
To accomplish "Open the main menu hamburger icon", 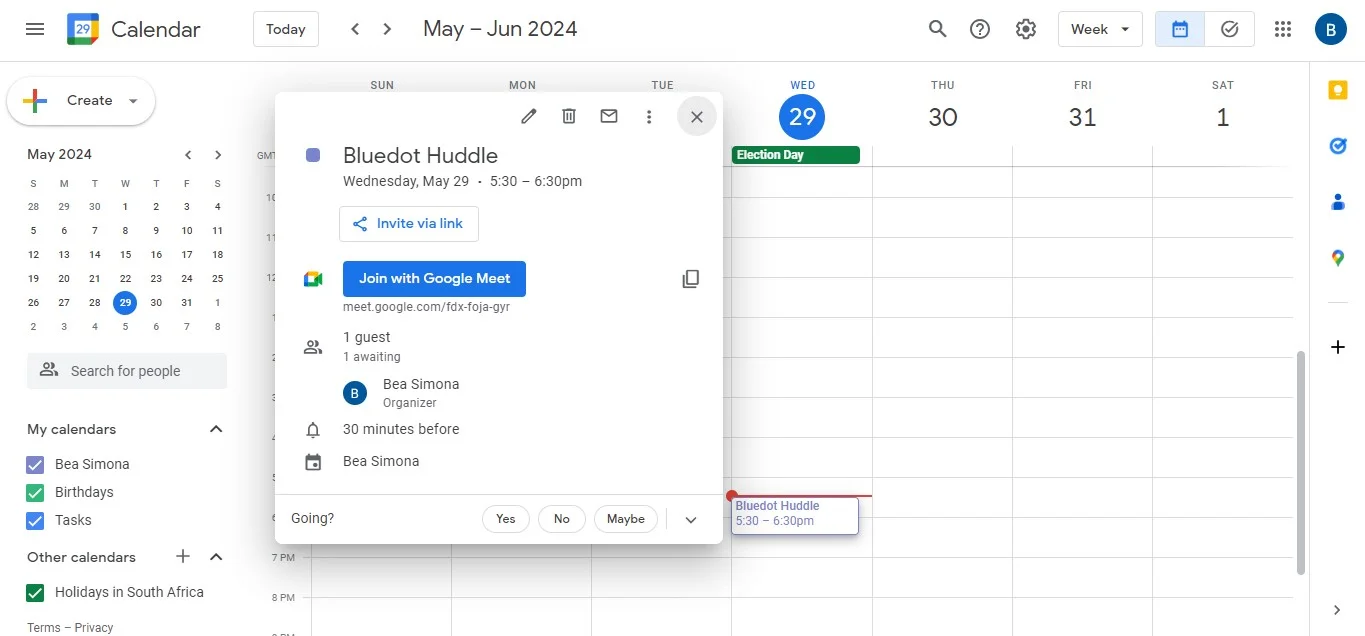I will point(35,29).
